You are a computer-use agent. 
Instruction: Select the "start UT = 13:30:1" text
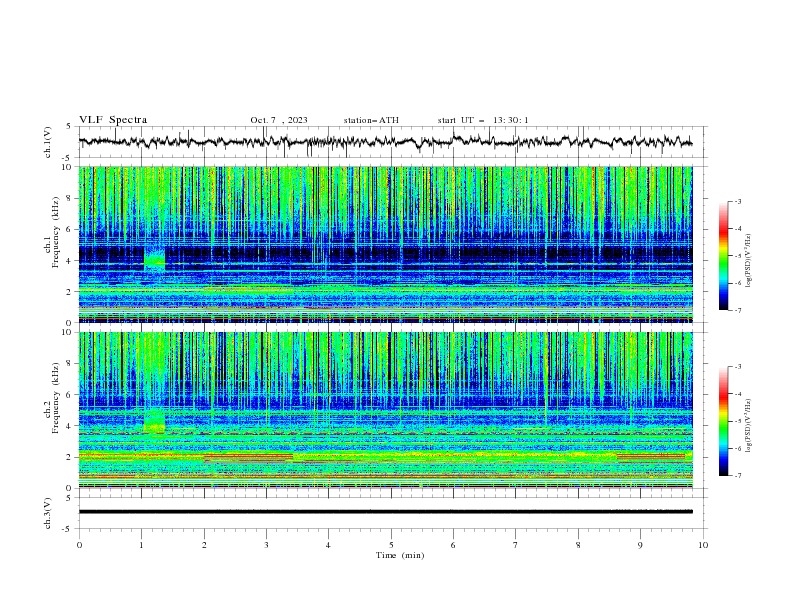click(483, 120)
